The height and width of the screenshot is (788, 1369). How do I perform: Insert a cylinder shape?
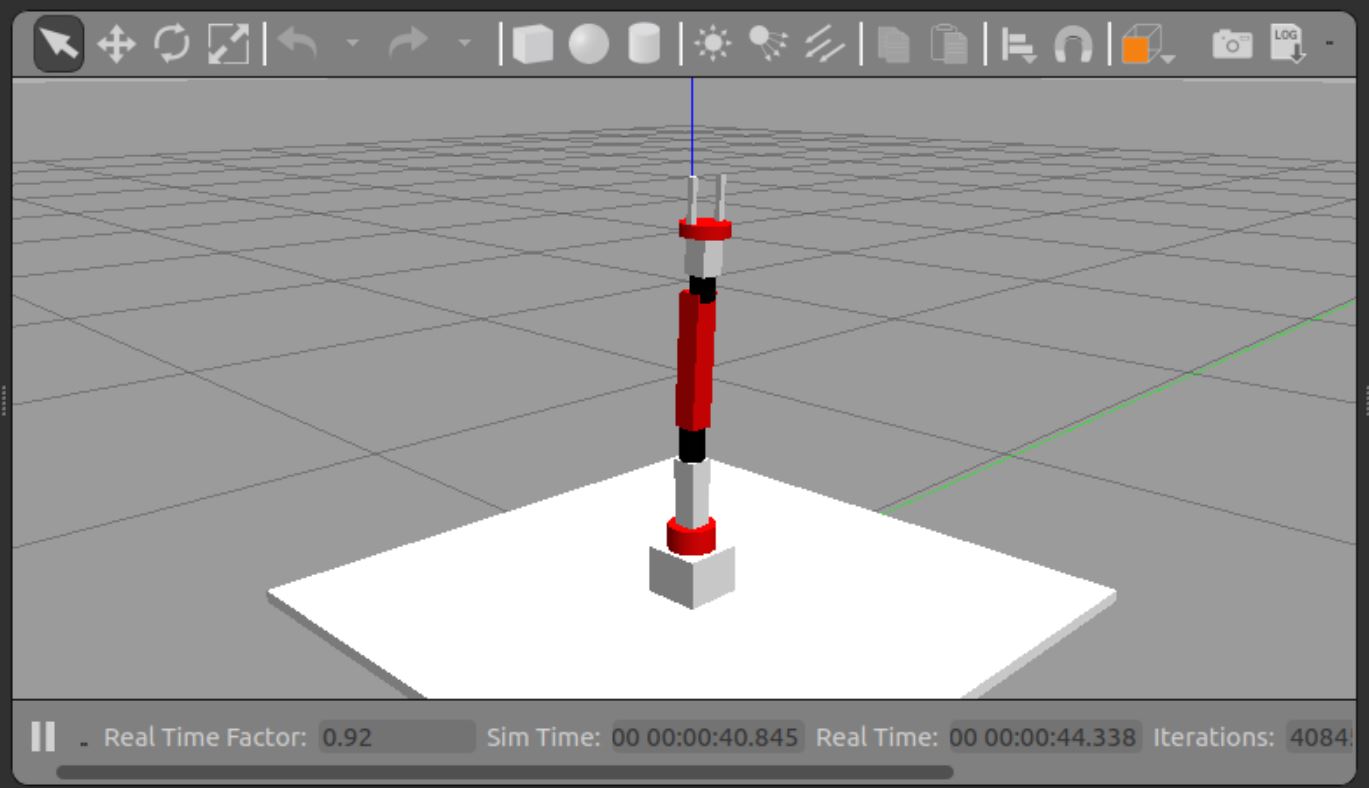pyautogui.click(x=644, y=45)
